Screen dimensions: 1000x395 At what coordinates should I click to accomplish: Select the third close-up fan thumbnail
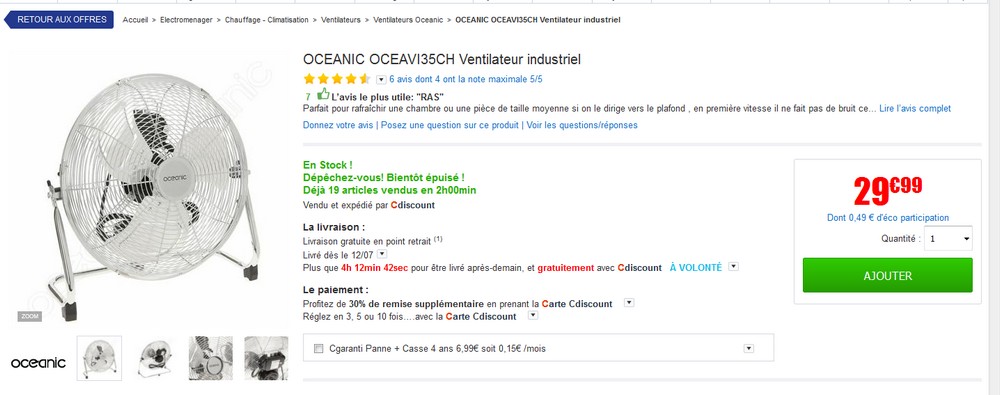coord(210,358)
